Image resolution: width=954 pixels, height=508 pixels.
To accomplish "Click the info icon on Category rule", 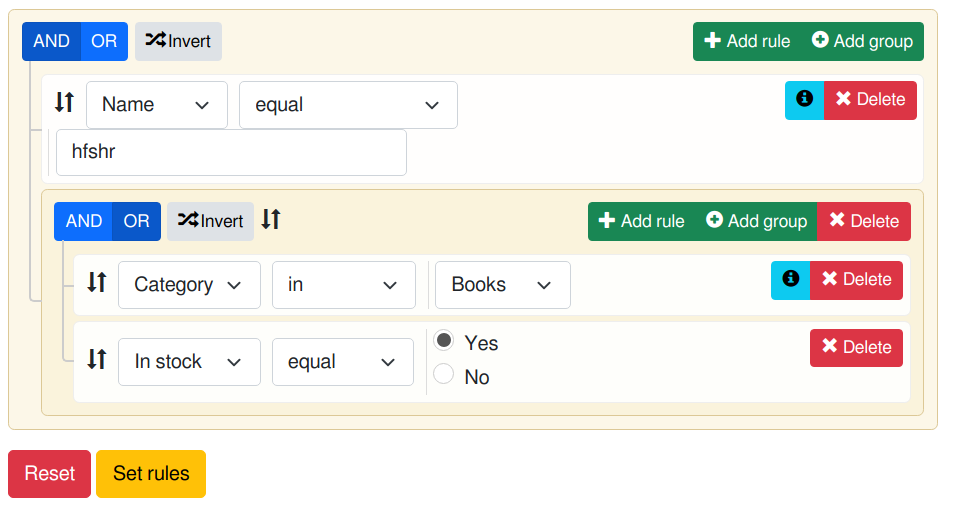I will (x=790, y=280).
